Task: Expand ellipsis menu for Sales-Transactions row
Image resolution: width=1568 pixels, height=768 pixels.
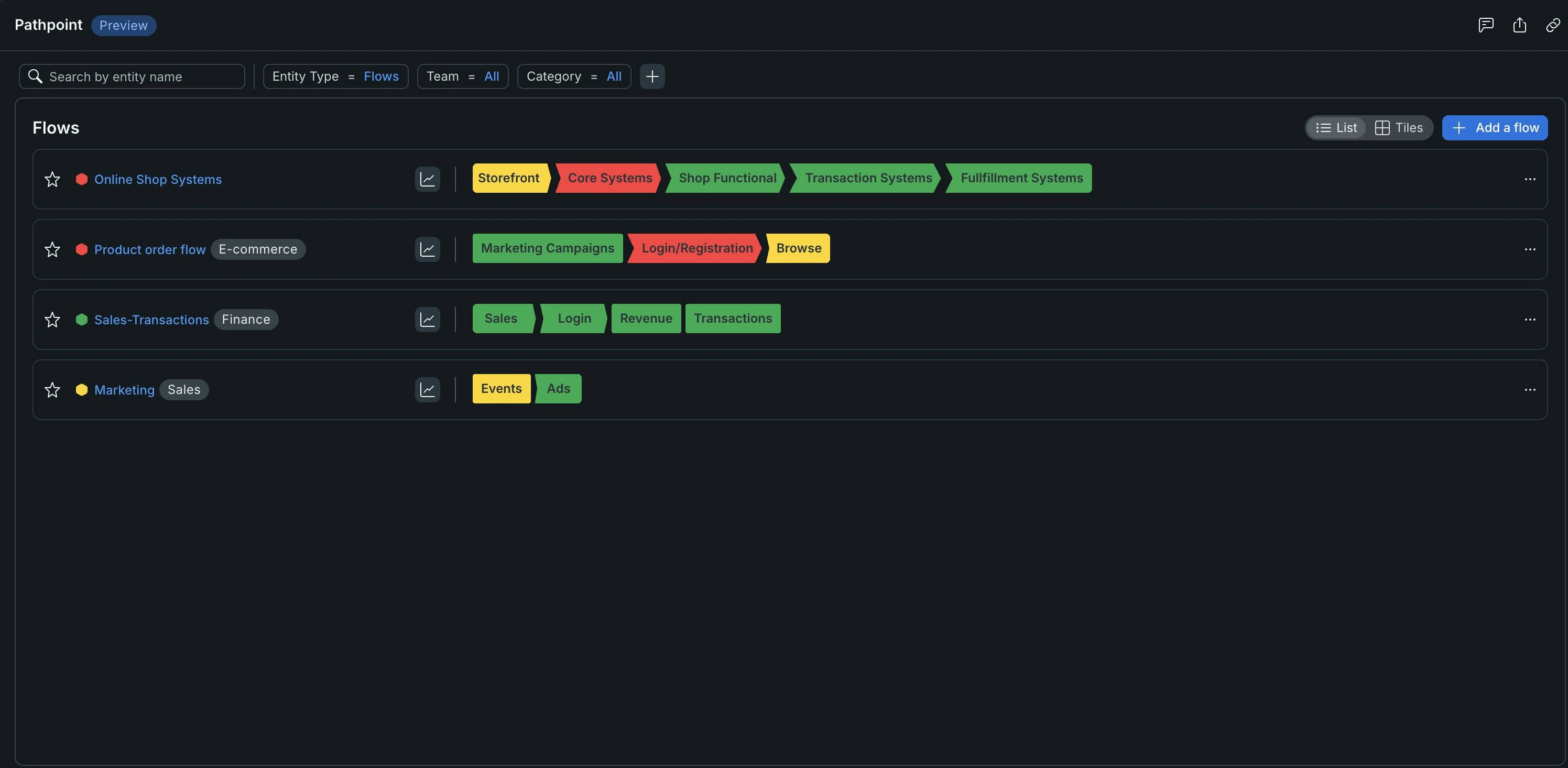Action: pos(1530,320)
